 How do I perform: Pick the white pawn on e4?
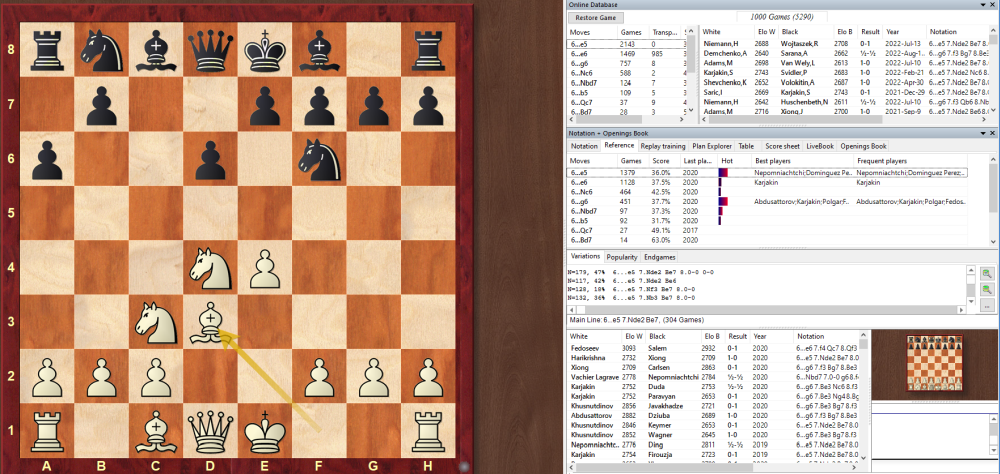(265, 270)
